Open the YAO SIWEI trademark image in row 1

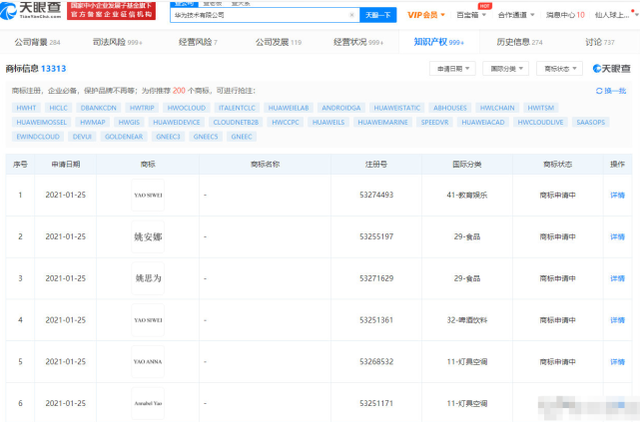148,195
